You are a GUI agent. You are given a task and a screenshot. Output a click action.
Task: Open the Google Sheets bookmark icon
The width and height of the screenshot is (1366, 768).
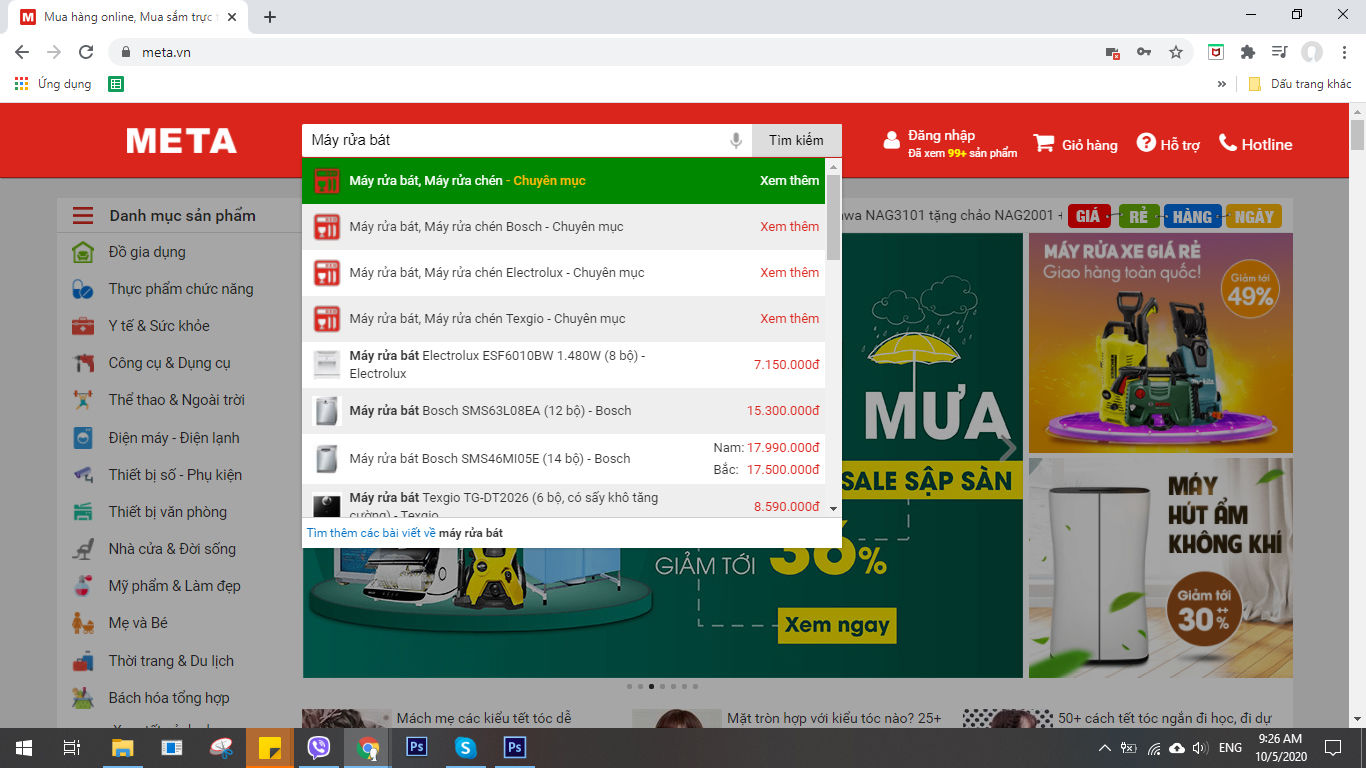click(116, 84)
